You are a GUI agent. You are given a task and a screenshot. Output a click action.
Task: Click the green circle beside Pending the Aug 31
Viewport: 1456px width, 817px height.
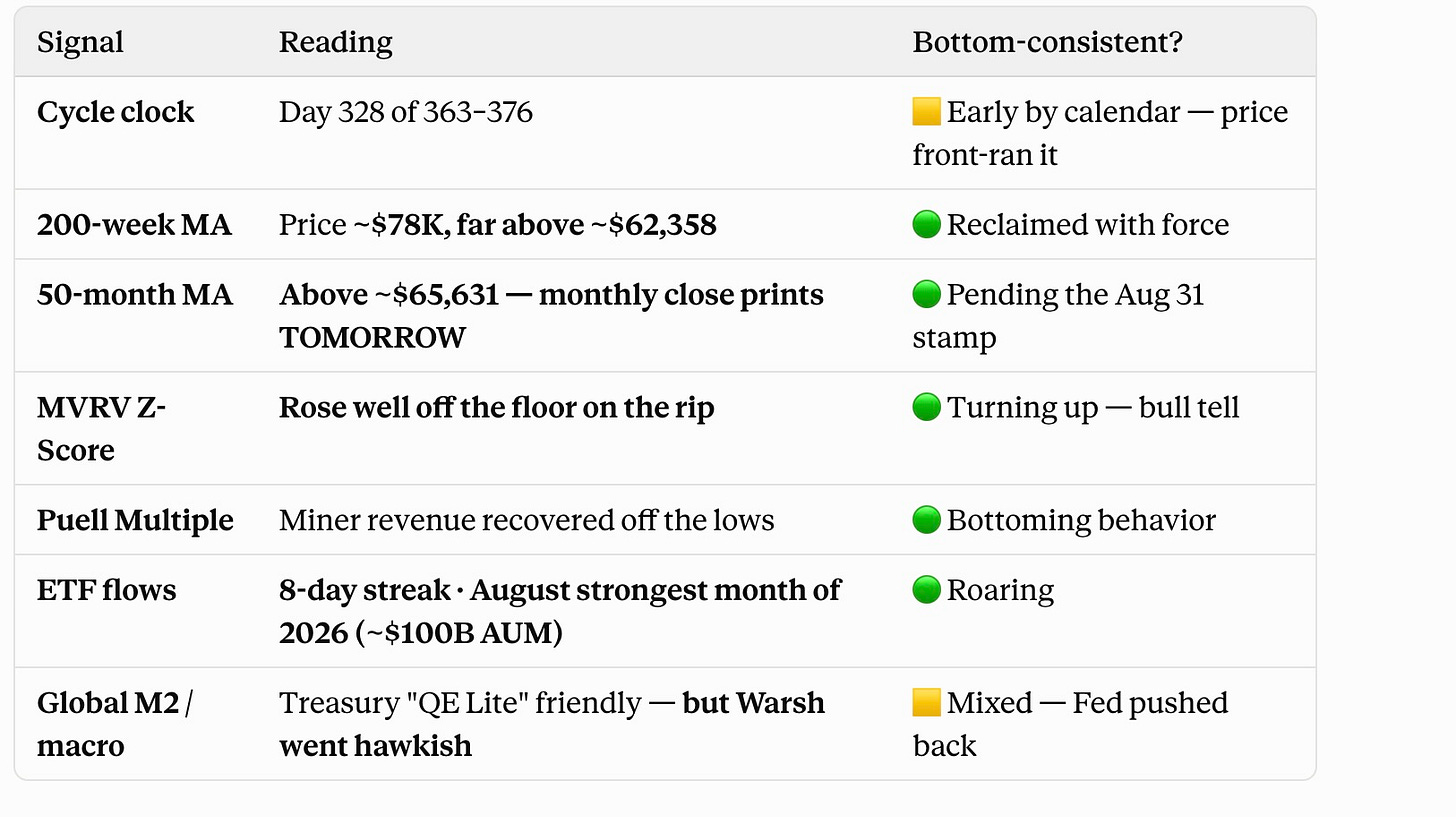(926, 295)
